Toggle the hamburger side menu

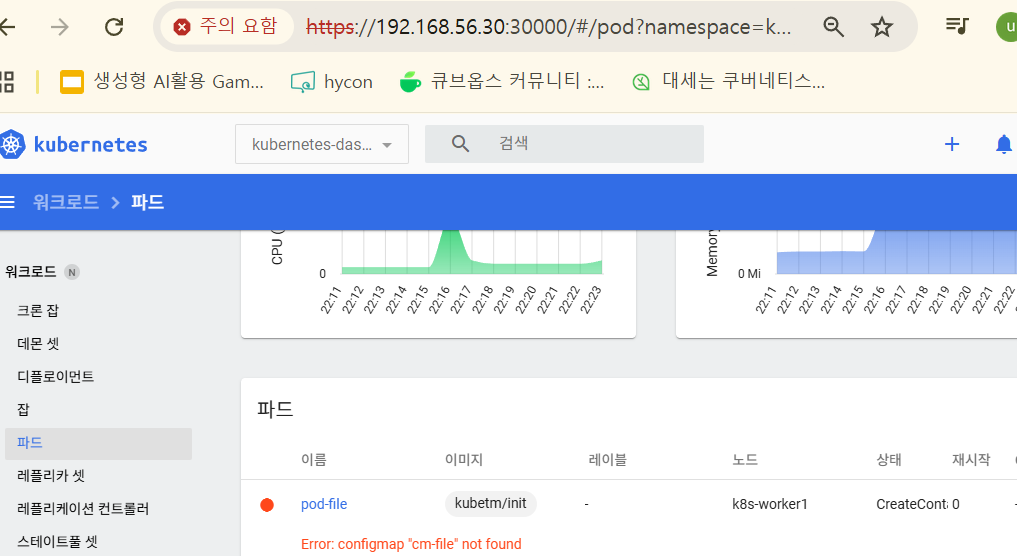[7, 202]
